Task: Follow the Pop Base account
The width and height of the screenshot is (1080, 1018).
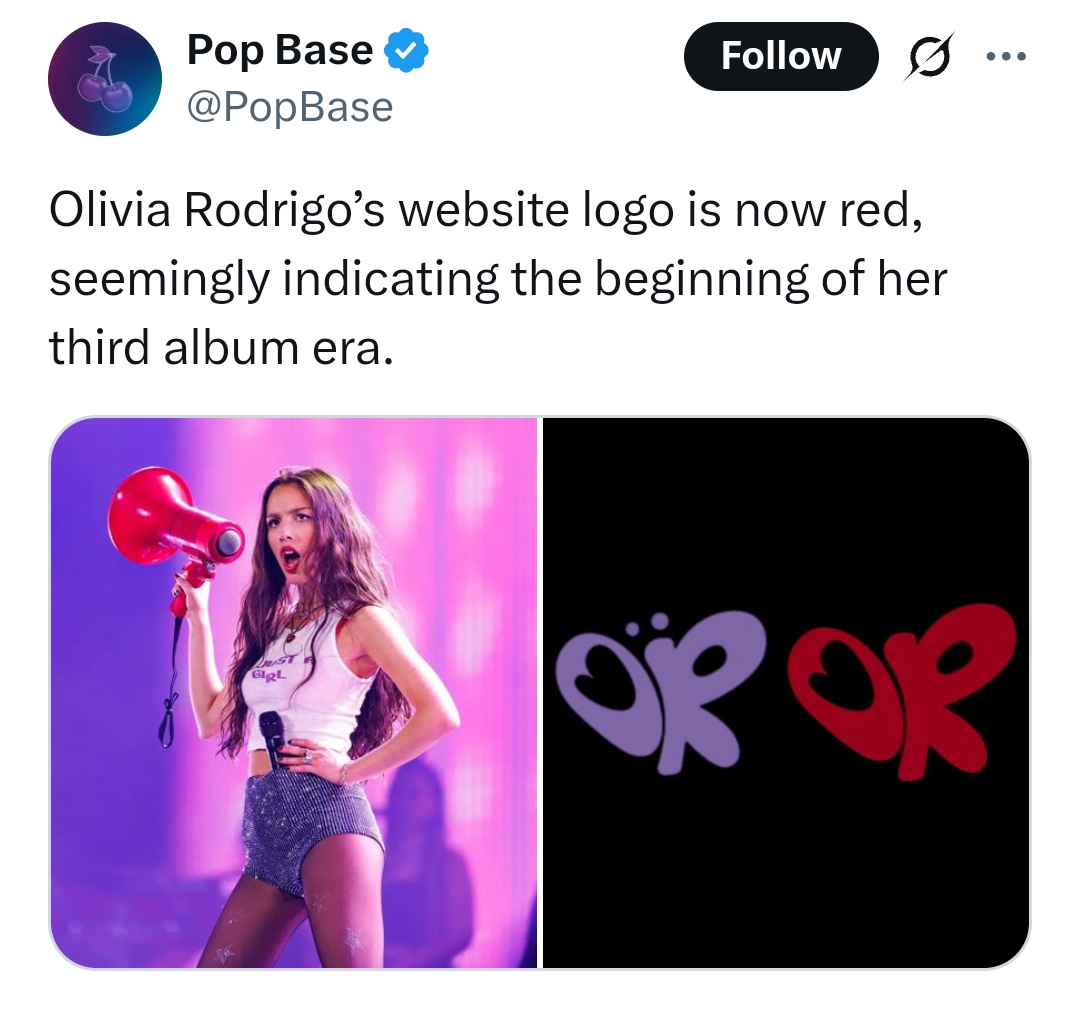Action: [781, 56]
